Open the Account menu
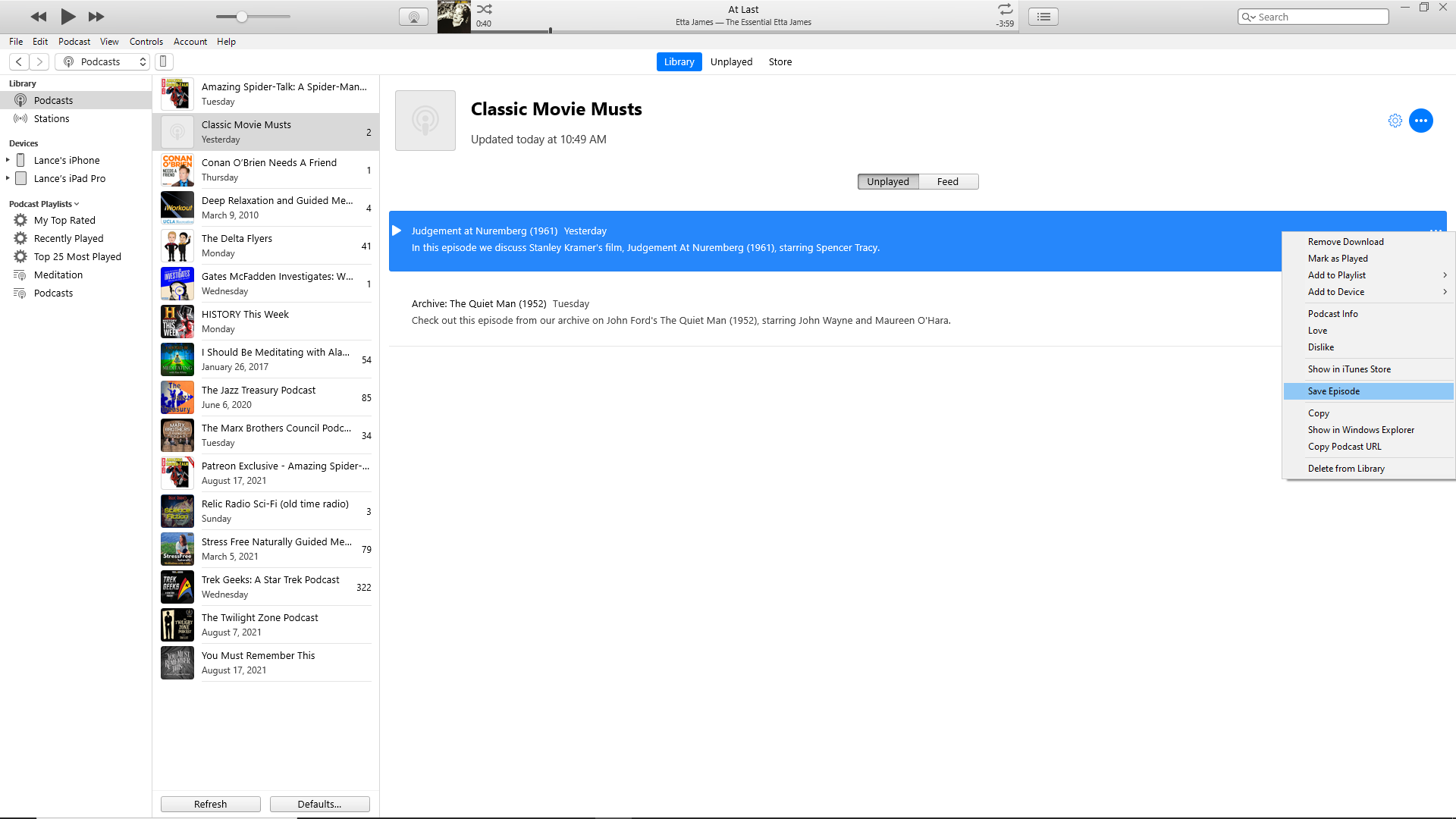The width and height of the screenshot is (1456, 819). tap(190, 42)
